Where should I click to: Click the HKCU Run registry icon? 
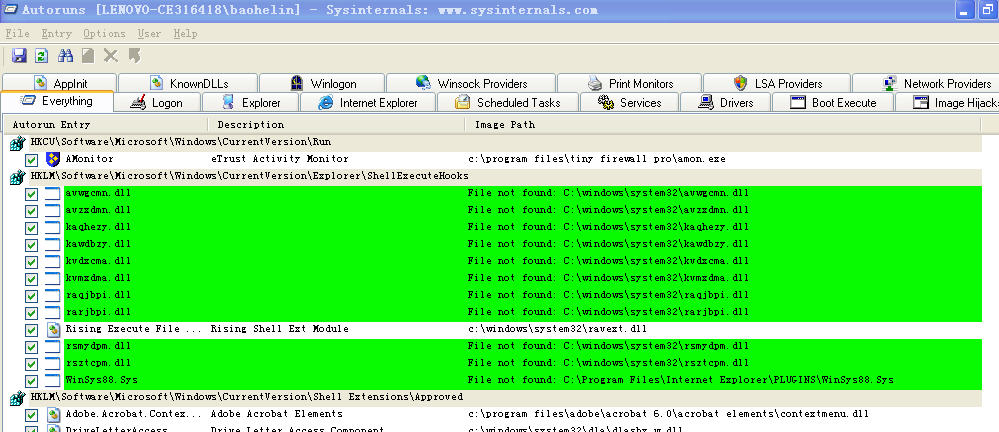tap(17, 144)
